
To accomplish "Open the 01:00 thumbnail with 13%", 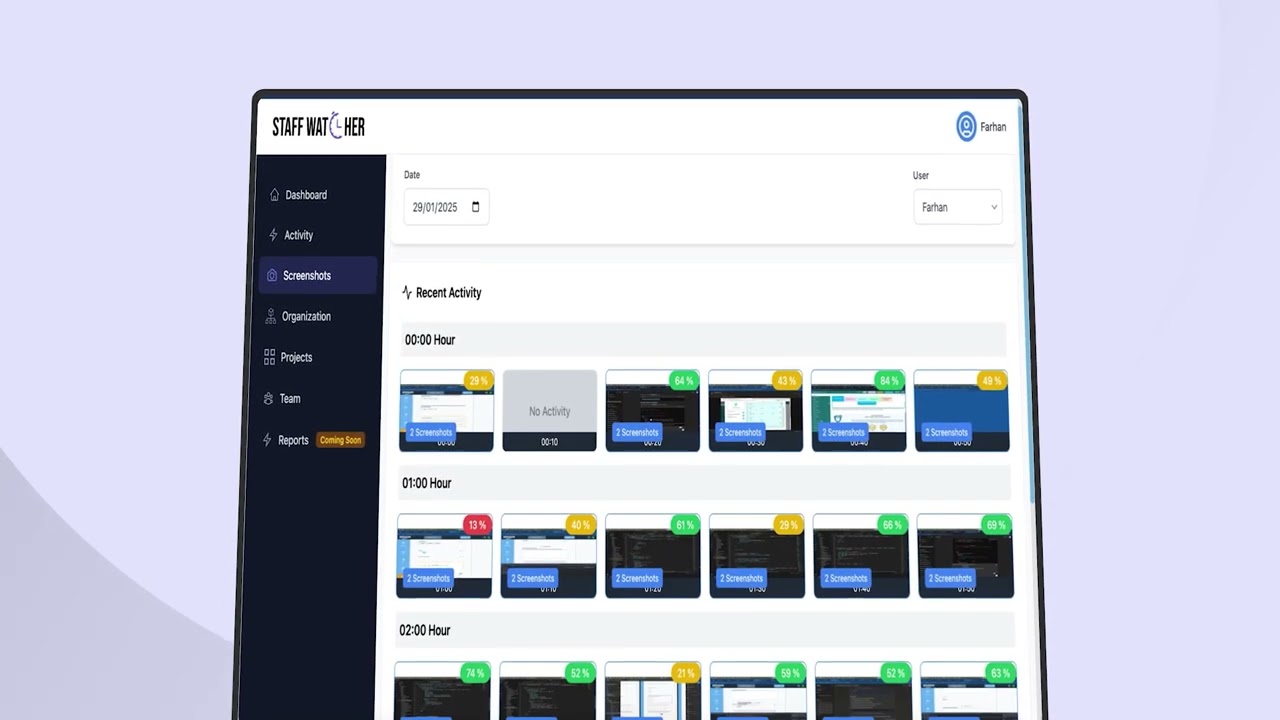I will tap(444, 556).
